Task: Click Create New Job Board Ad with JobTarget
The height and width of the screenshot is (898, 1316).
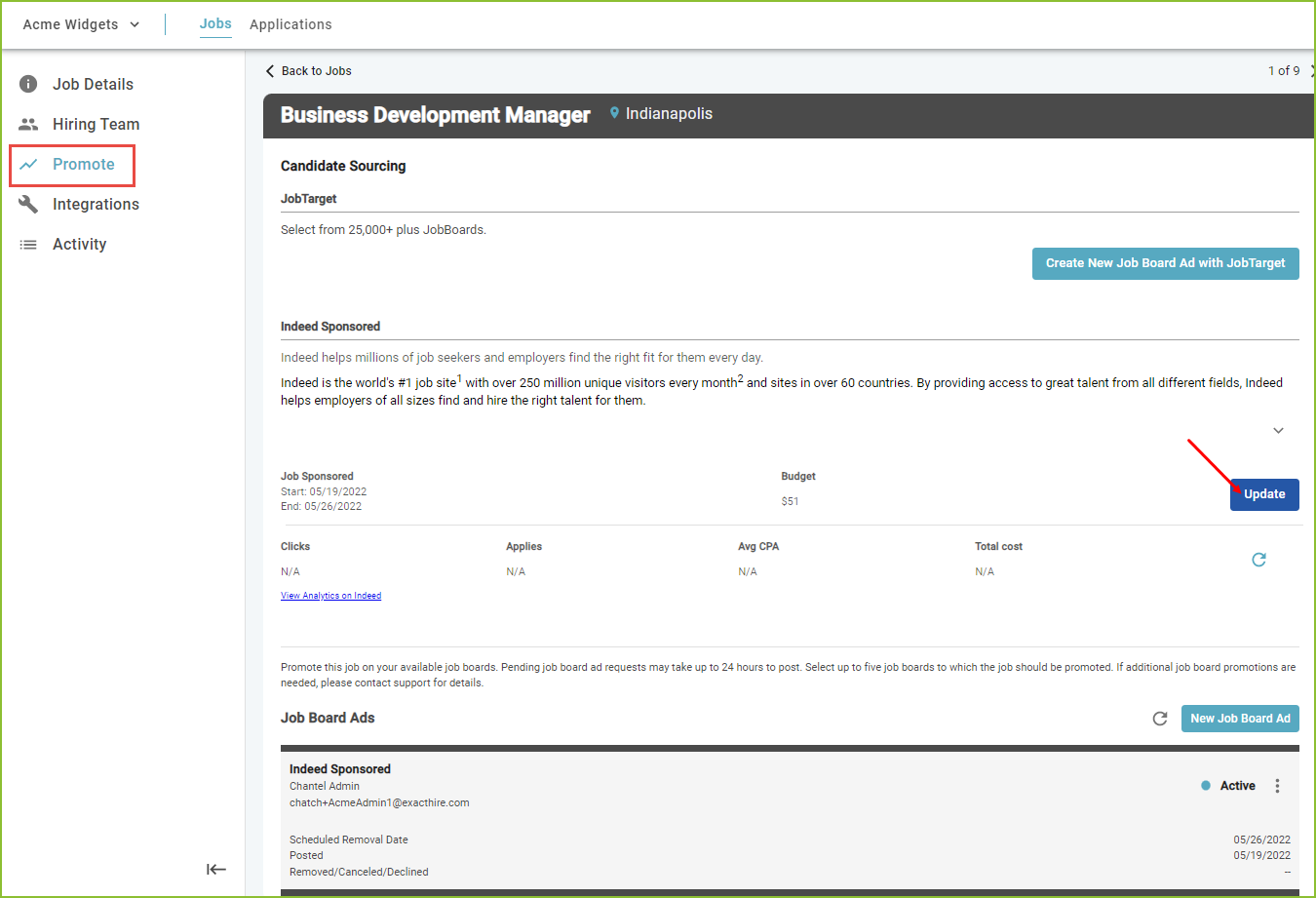Action: coord(1165,263)
